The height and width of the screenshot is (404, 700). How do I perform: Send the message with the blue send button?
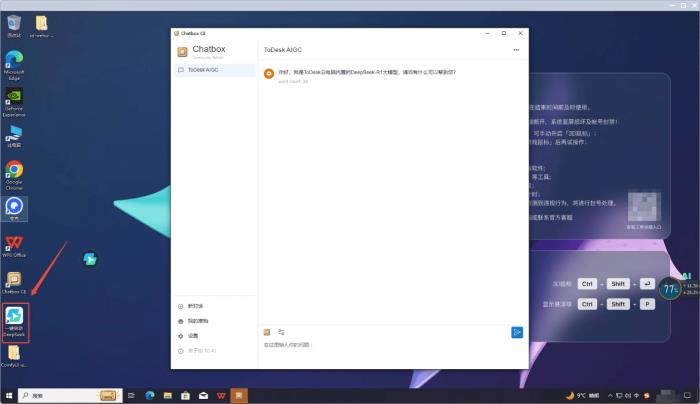(517, 333)
